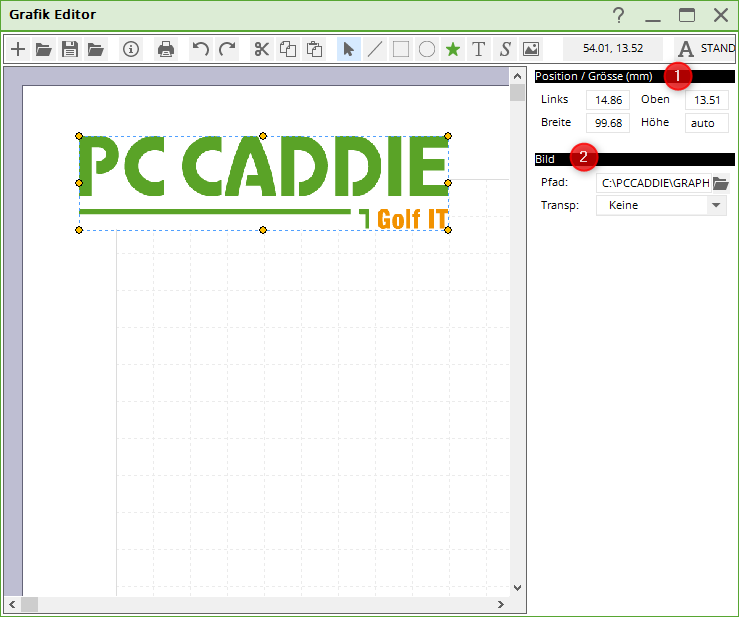Screen dimensions: 739x617
Task: Select the pointer arrow tool
Action: pos(349,49)
